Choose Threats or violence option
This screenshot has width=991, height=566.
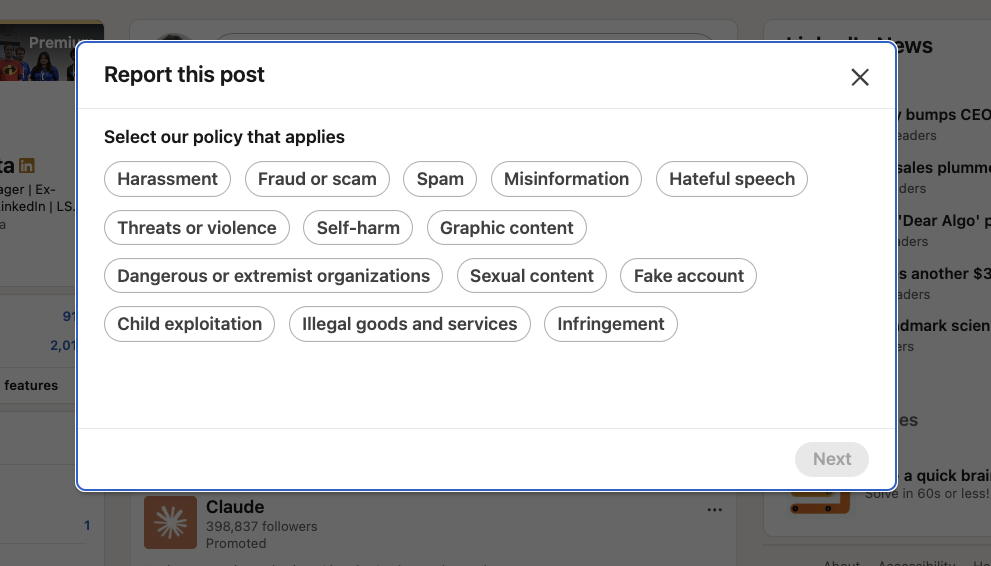tap(197, 227)
